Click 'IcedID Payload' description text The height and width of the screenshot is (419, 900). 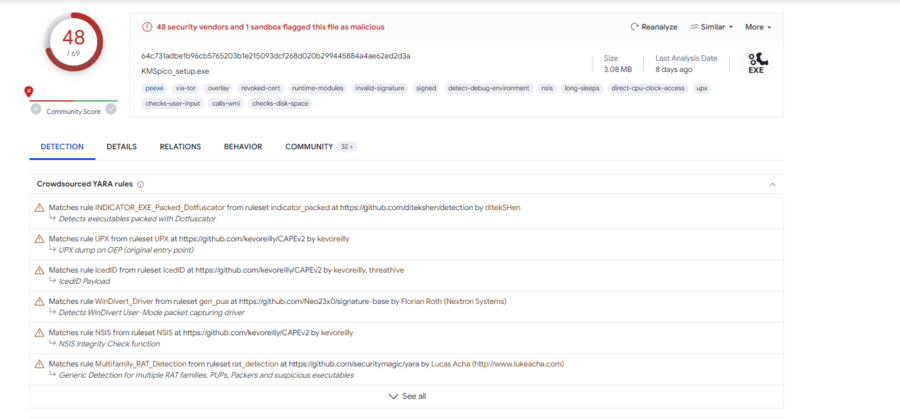click(x=84, y=281)
